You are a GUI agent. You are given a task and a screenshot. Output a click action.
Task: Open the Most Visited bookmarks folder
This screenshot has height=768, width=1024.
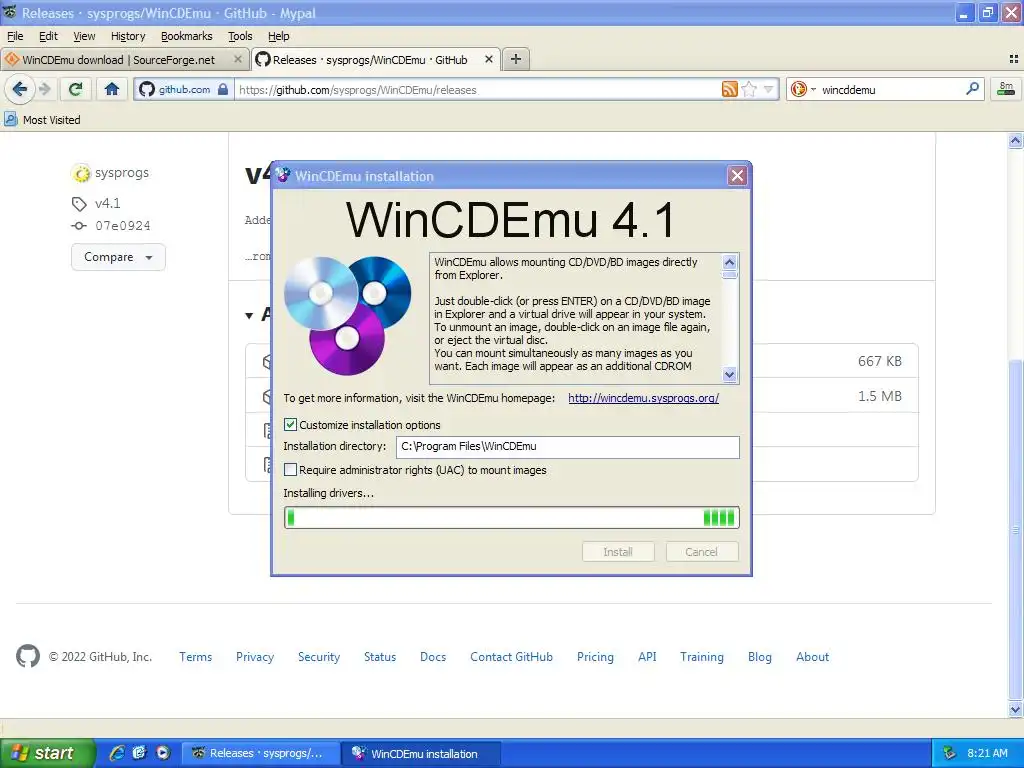[x=42, y=120]
